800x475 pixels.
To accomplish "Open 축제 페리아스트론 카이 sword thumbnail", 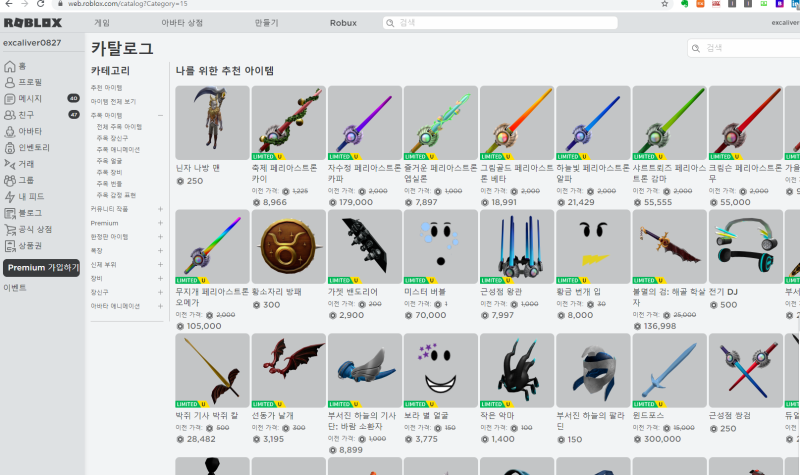I will 288,122.
